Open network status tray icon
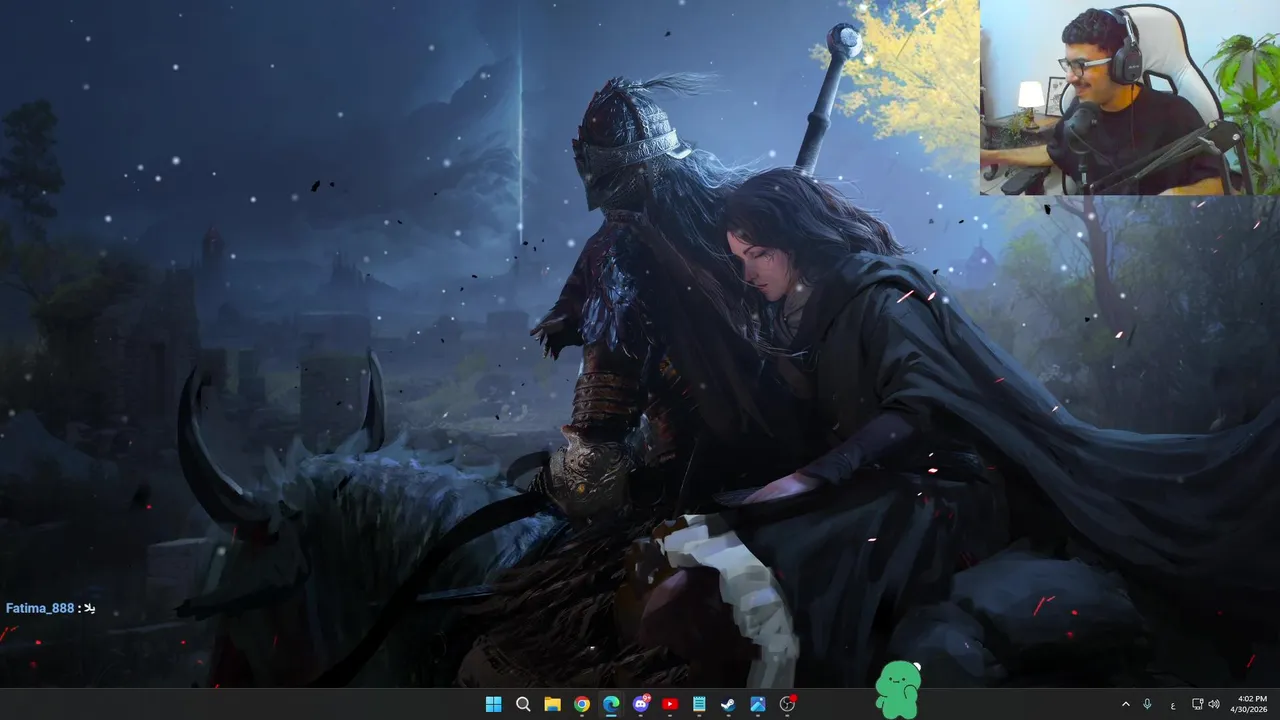 [1197, 704]
